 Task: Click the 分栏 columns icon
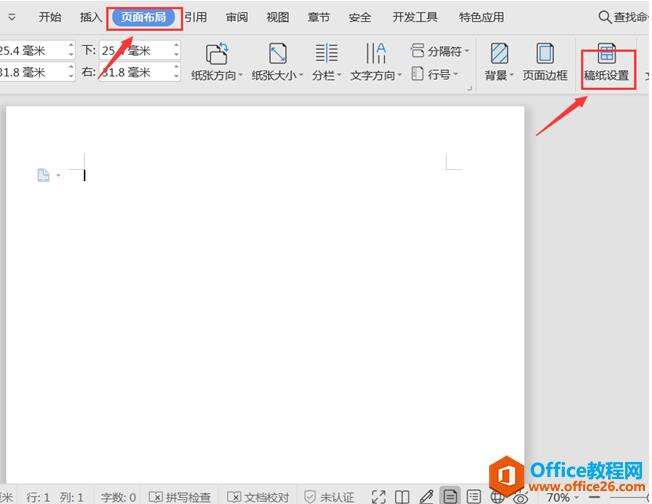326,53
